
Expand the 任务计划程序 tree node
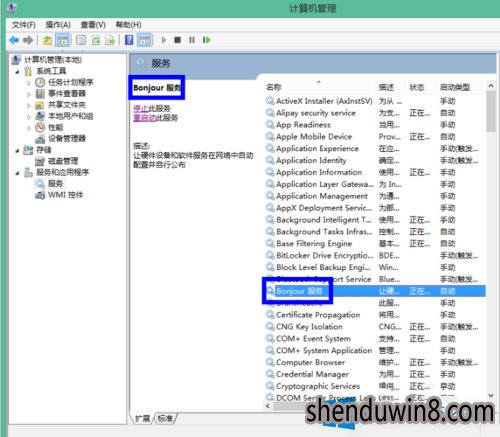pos(29,83)
